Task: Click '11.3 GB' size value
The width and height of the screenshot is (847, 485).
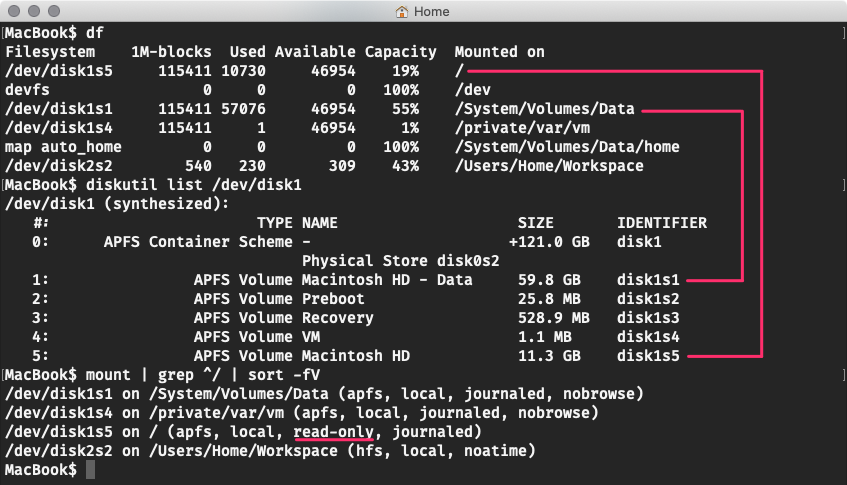Action: click(549, 356)
